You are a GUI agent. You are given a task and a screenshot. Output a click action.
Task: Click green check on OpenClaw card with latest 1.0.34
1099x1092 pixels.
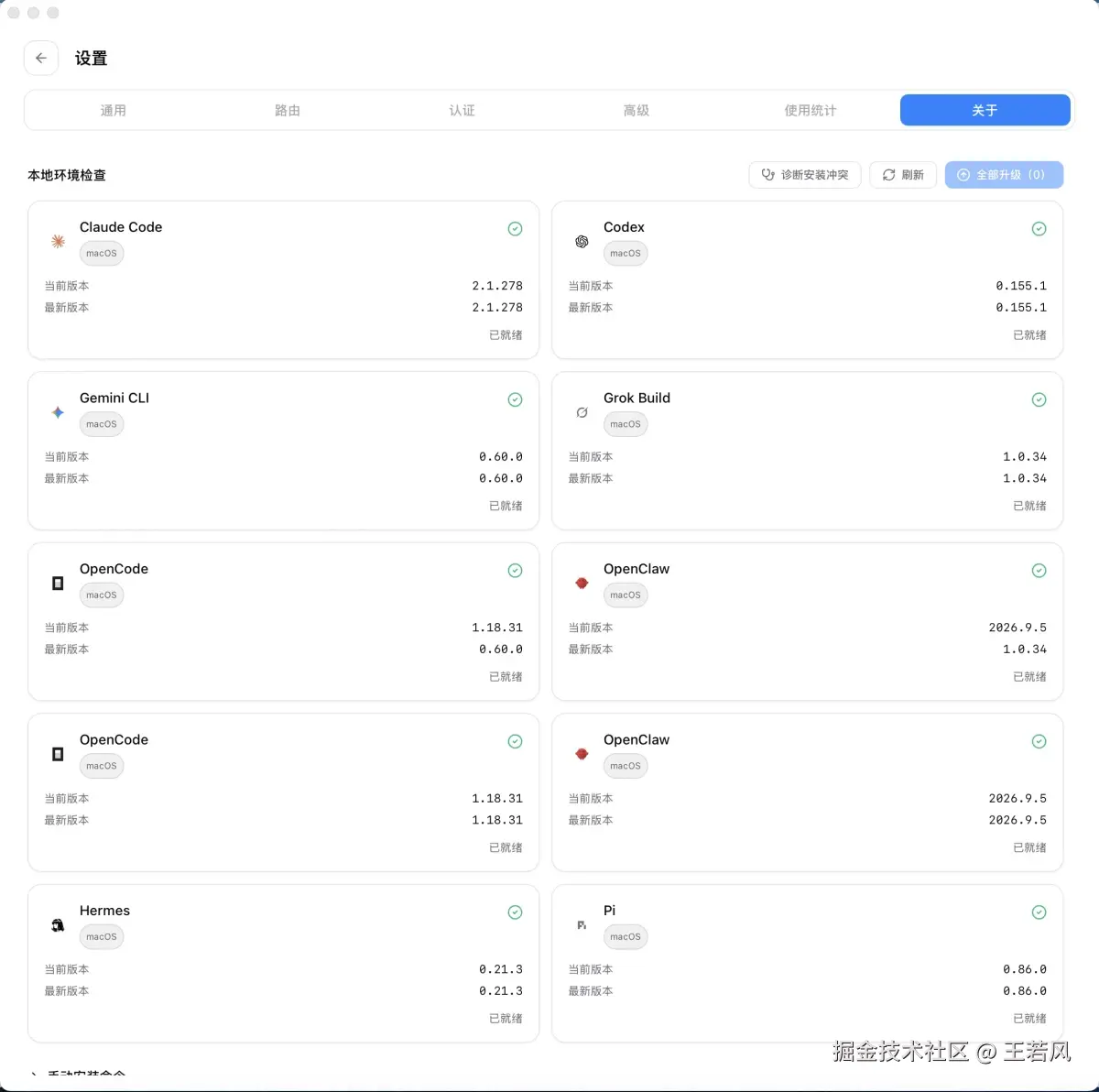pyautogui.click(x=1039, y=571)
